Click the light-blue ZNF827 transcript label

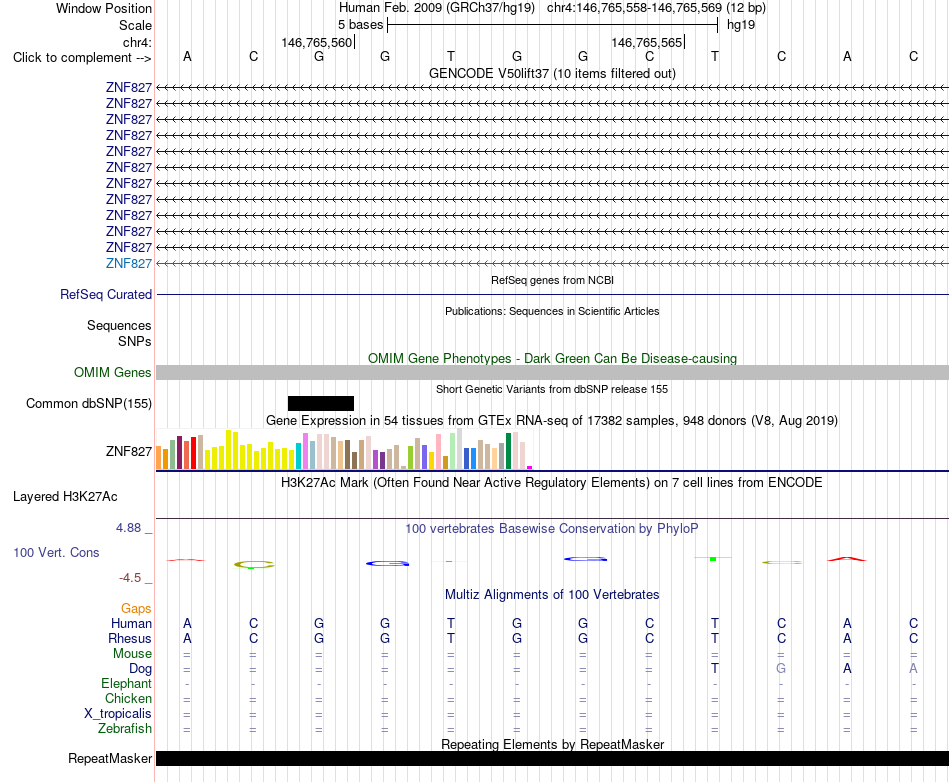click(128, 263)
